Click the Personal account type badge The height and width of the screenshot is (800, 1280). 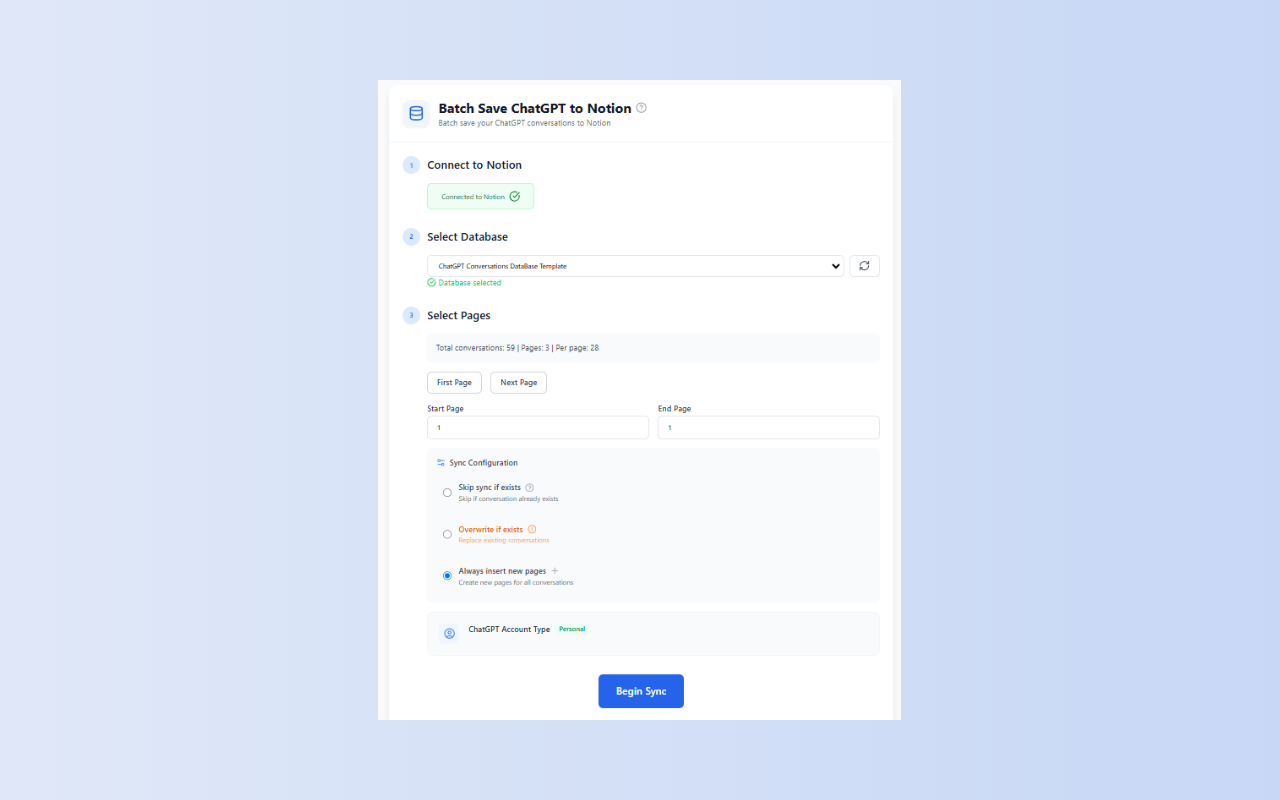pos(572,629)
